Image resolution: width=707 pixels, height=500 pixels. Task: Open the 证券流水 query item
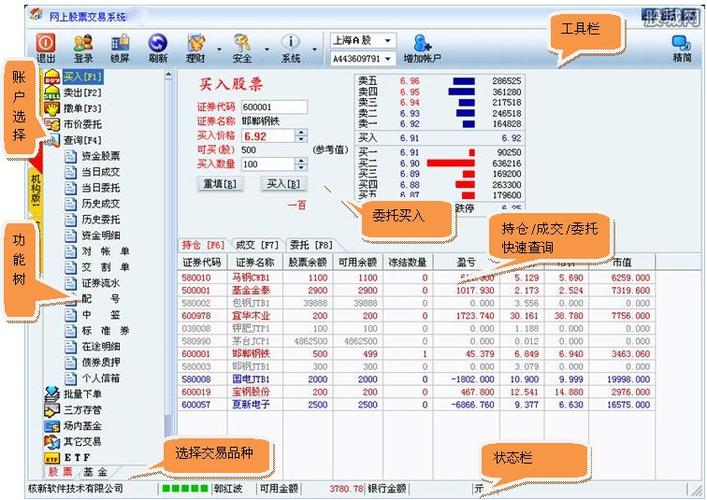(x=93, y=283)
